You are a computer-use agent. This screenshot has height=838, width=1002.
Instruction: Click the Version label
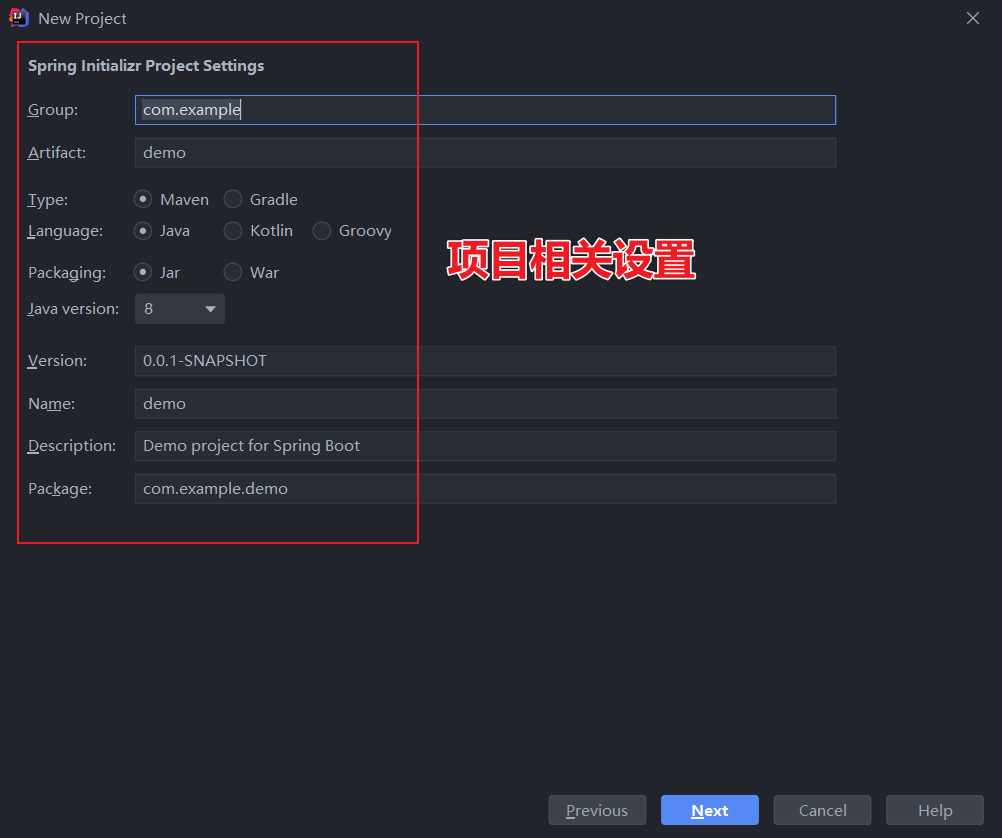[58, 361]
